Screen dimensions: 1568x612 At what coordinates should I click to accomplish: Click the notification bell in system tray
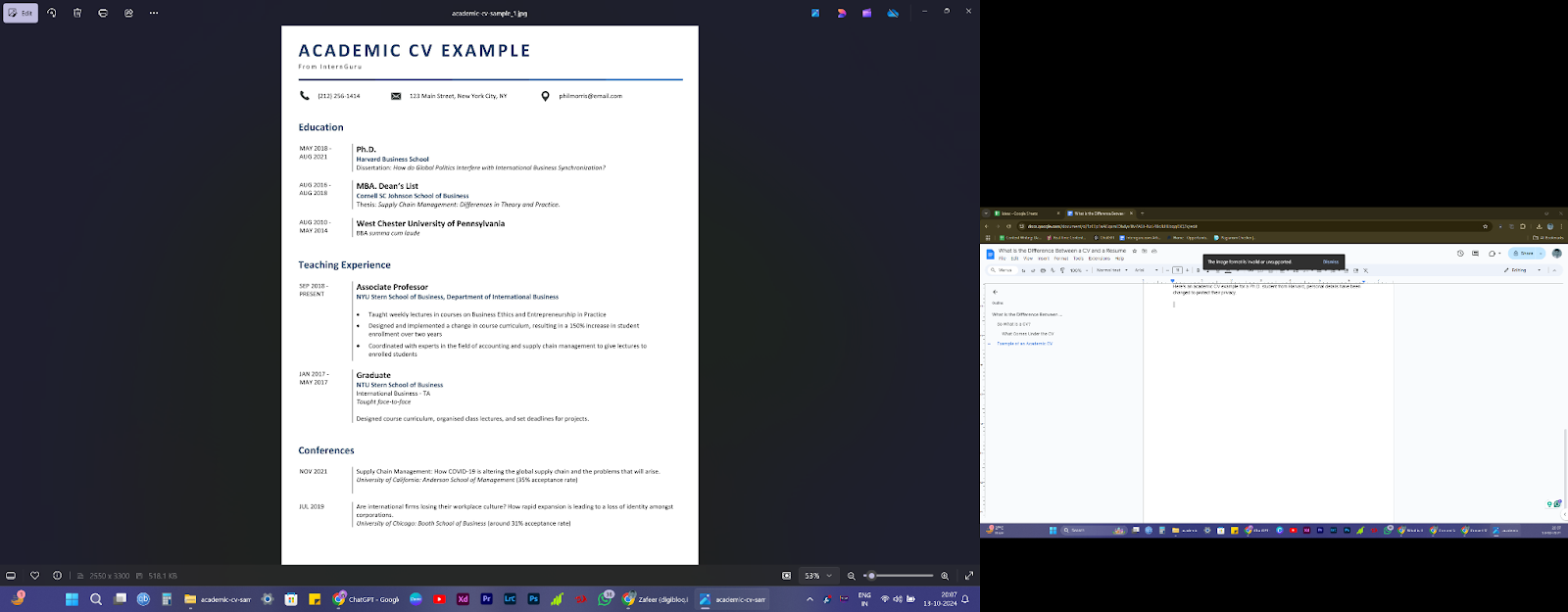point(965,599)
